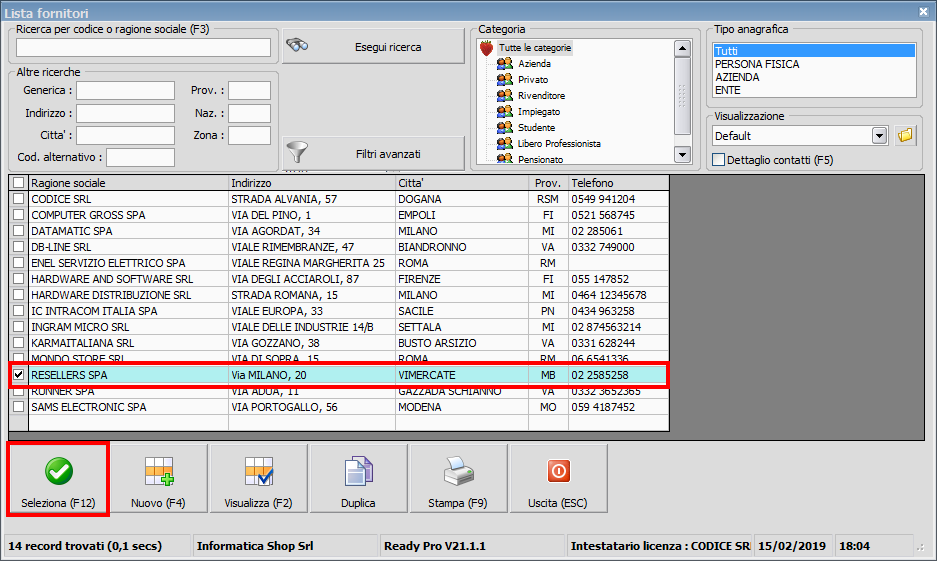Image resolution: width=937 pixels, height=561 pixels.
Task: Select the INGRAM MICRO SRL row
Action: pyautogui.click(x=348, y=327)
